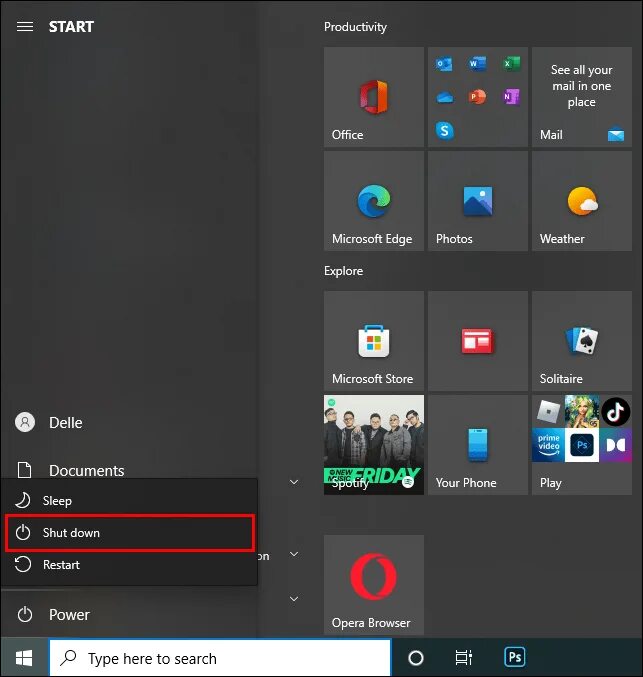Image resolution: width=643 pixels, height=677 pixels.
Task: Expand the chevron above the Power row
Action: point(294,599)
